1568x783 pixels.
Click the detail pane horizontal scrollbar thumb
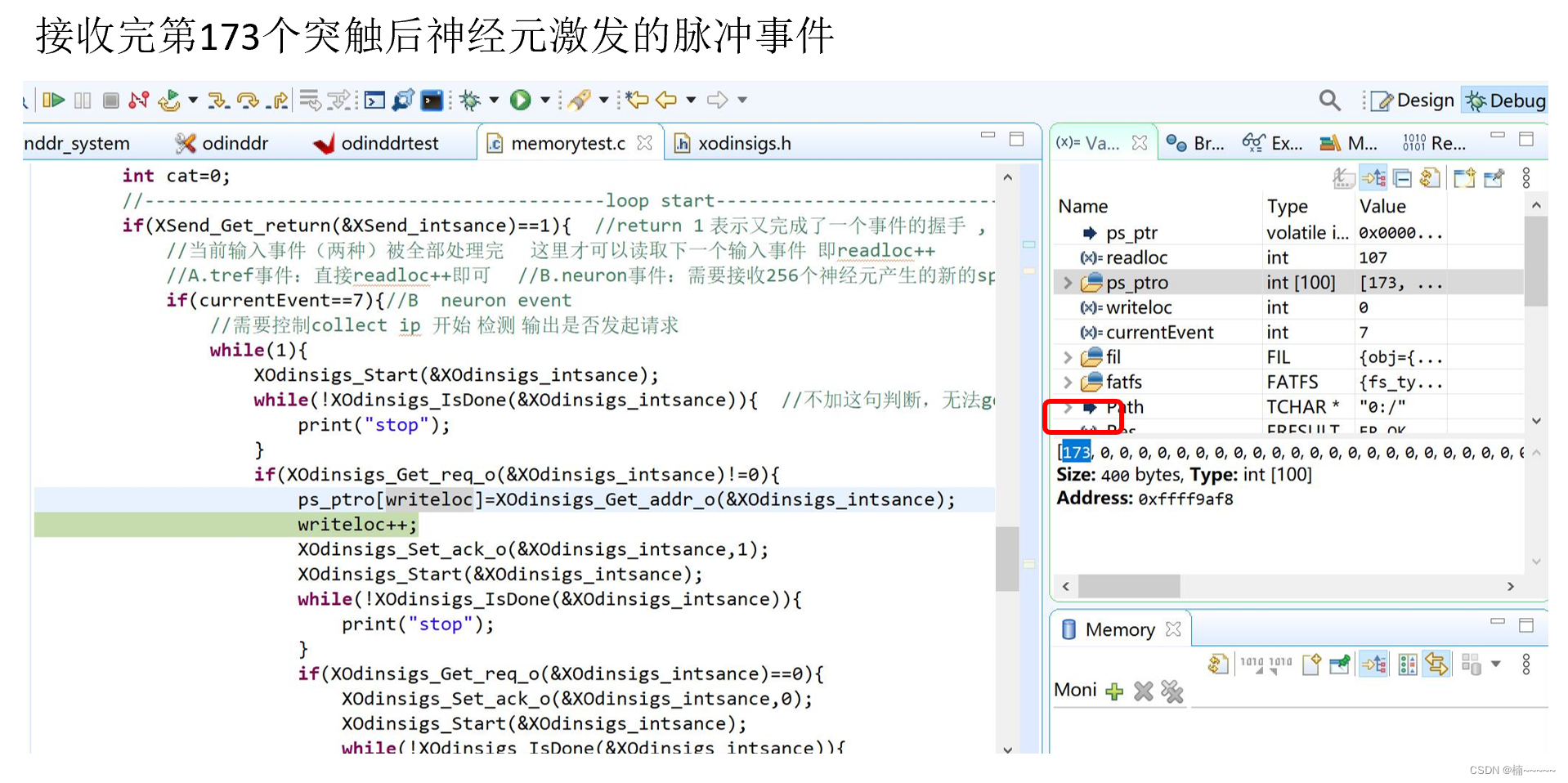1129,586
